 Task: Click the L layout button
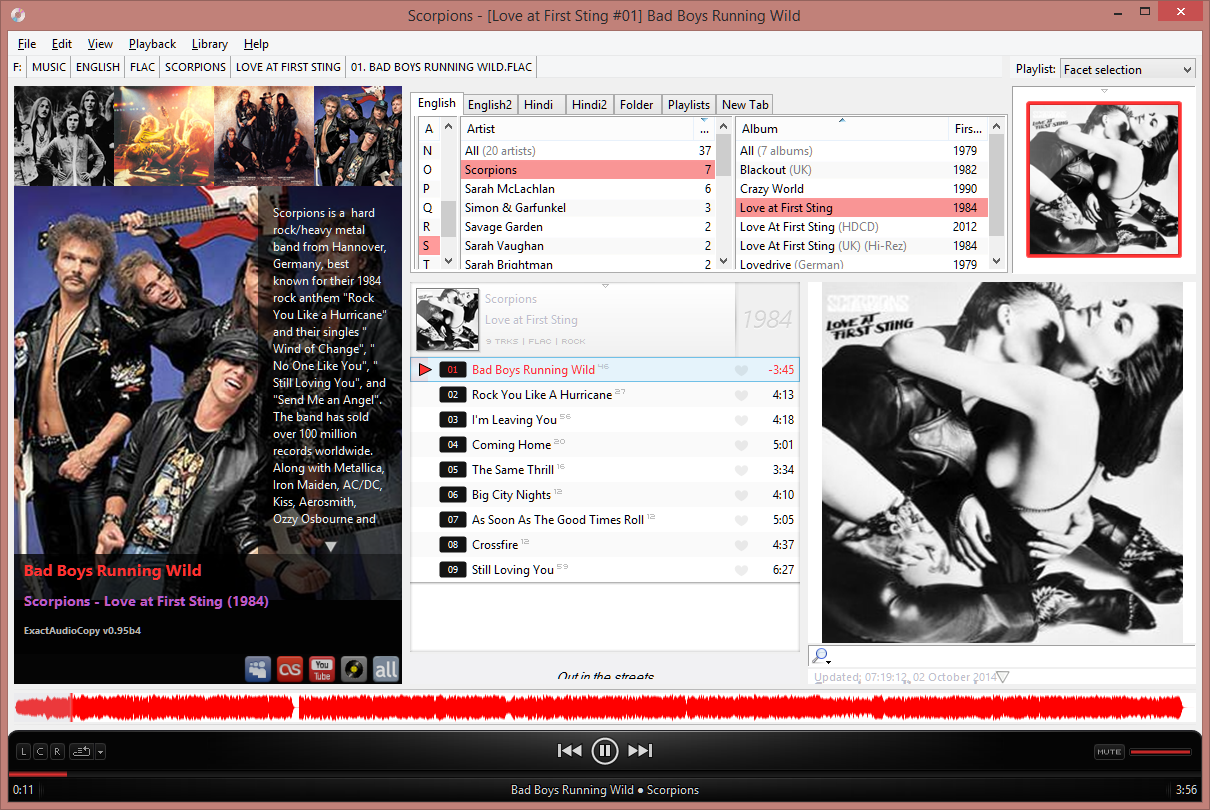(x=23, y=751)
